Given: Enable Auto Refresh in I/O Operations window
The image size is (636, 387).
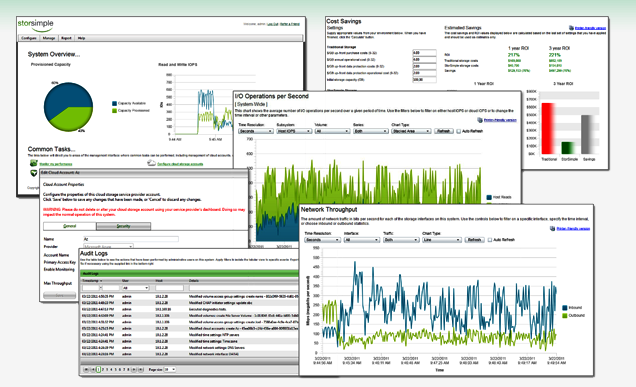Looking at the screenshot, I should [459, 131].
